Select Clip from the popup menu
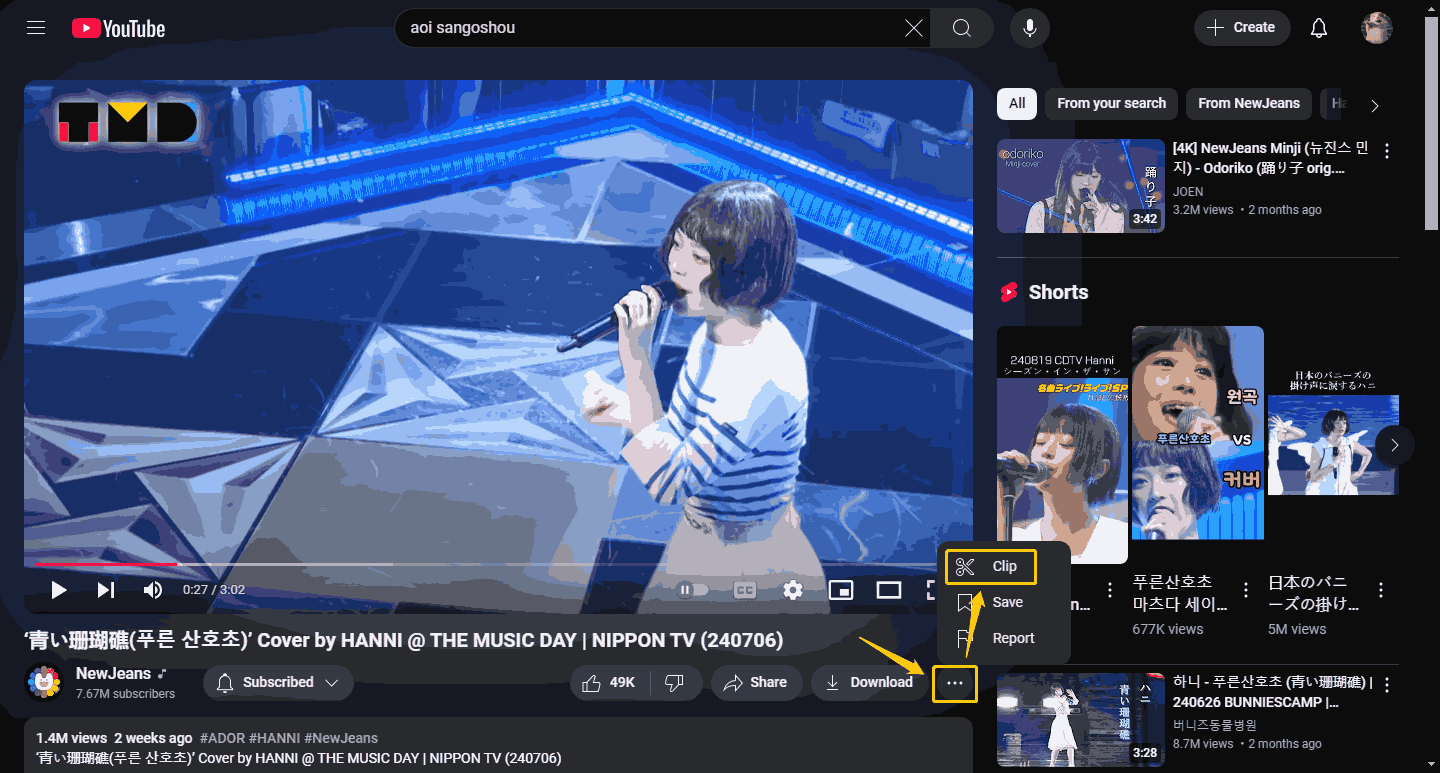 (x=991, y=567)
